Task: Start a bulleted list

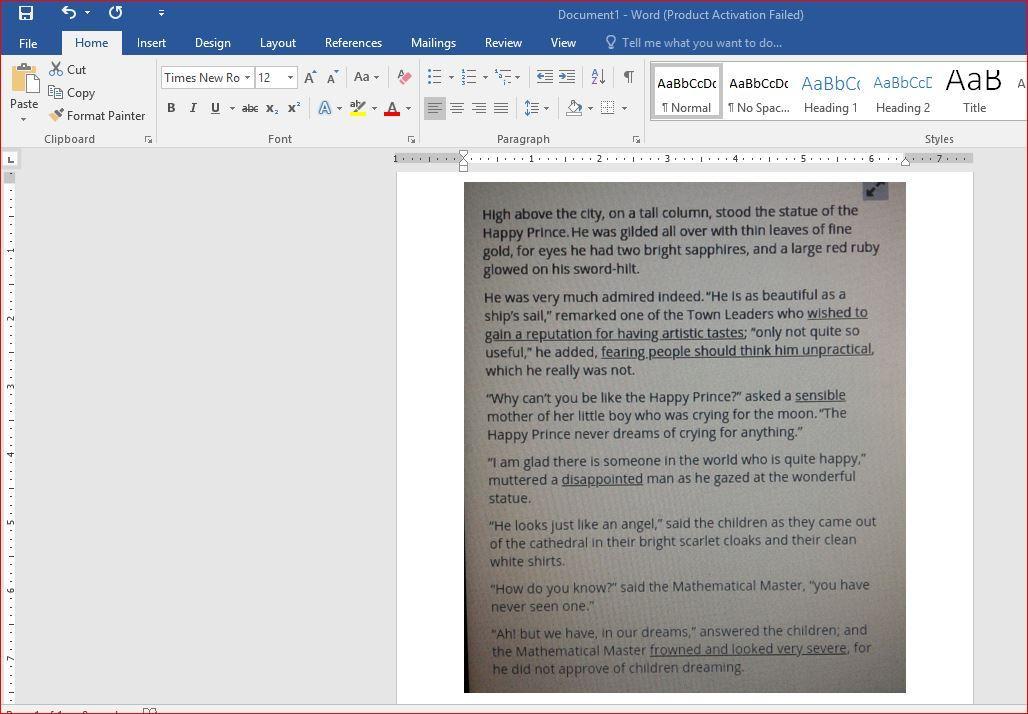Action: click(x=435, y=77)
